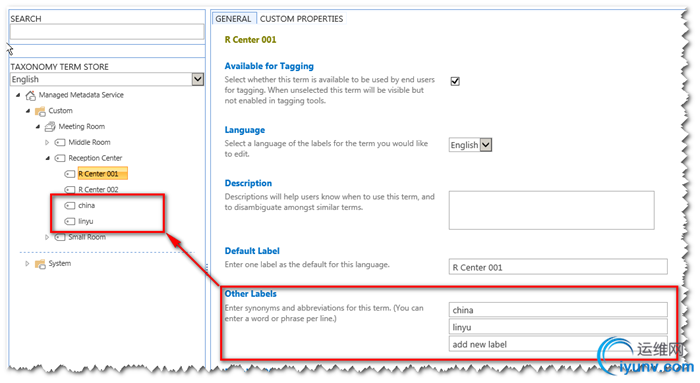Toggle the Available for Tagging checkbox
This screenshot has height=383, width=700.
pyautogui.click(x=455, y=81)
